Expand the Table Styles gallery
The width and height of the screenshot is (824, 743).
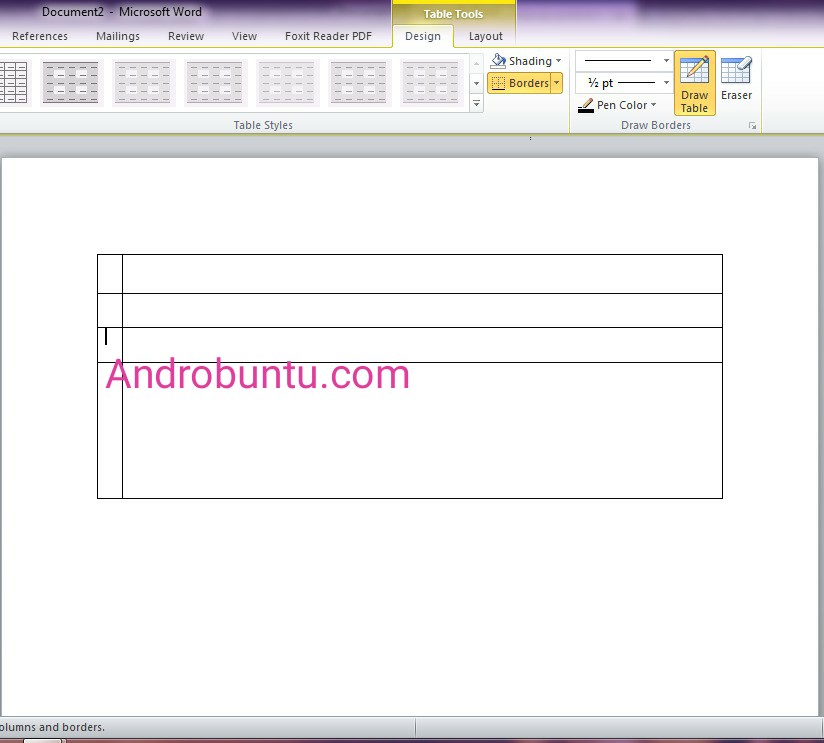[x=476, y=103]
